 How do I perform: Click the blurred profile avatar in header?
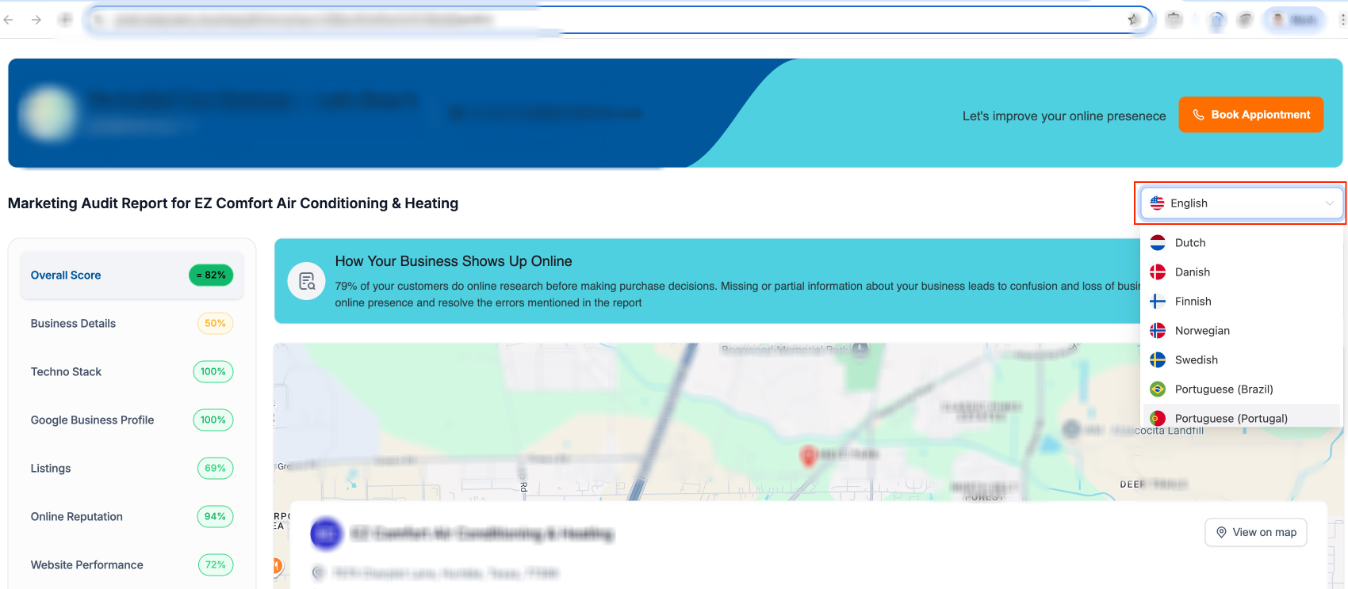pyautogui.click(x=48, y=113)
